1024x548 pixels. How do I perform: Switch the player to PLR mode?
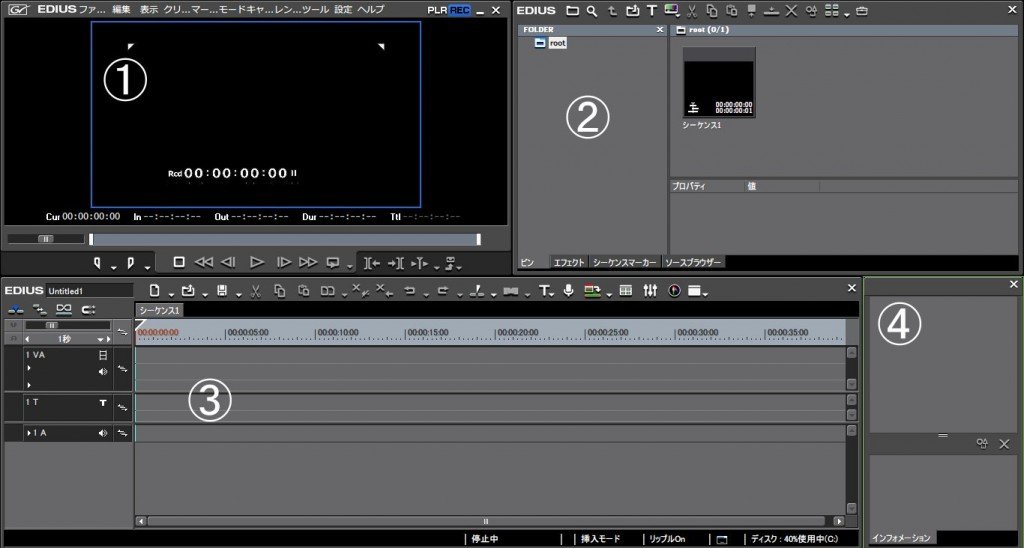click(438, 10)
